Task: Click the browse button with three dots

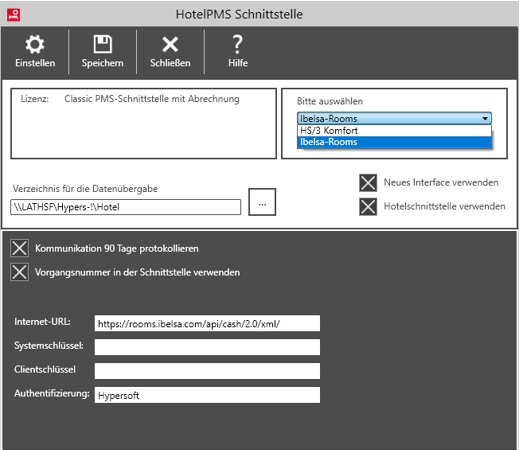Action: [262, 202]
